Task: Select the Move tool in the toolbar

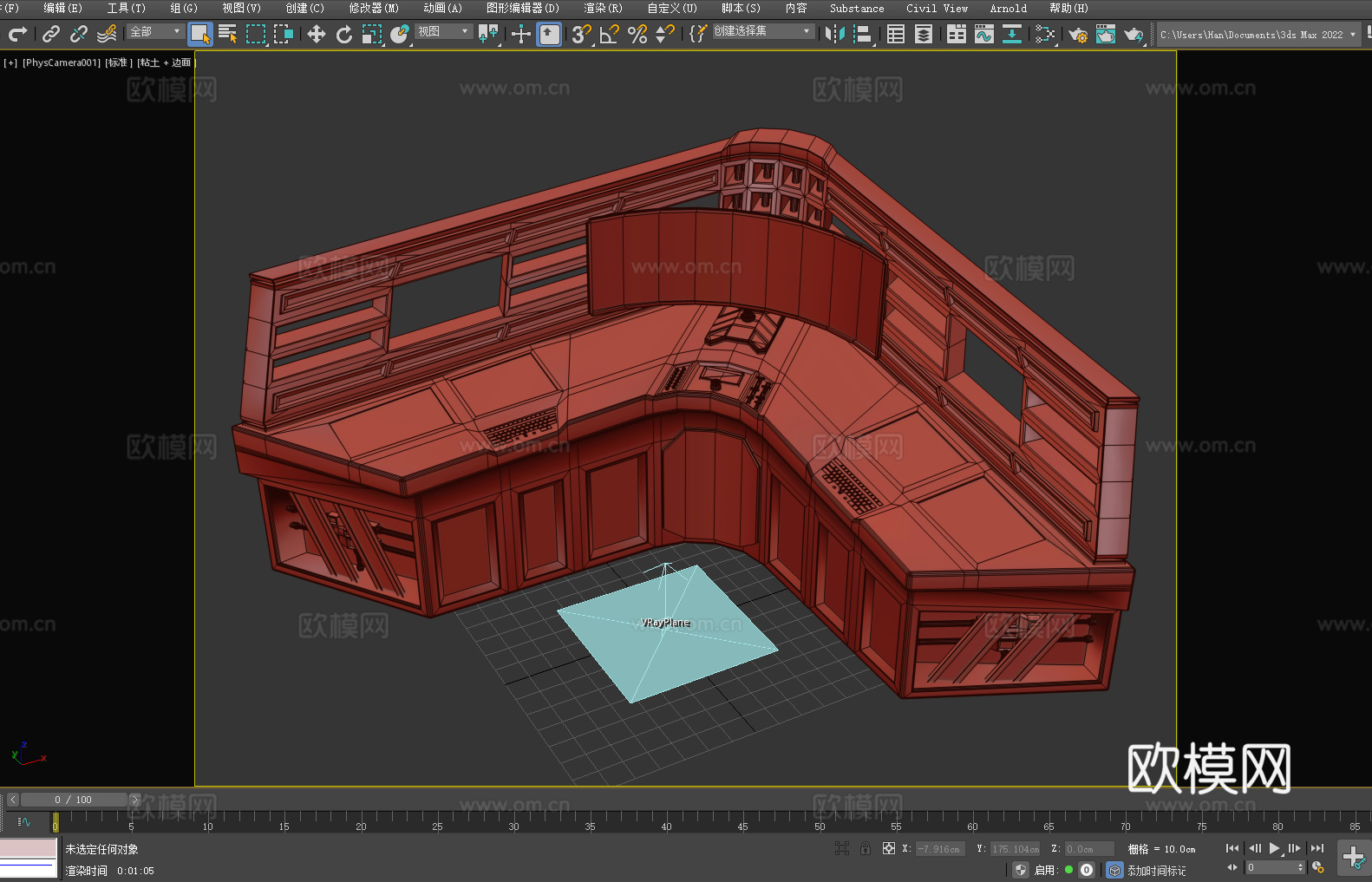Action: coord(317,35)
